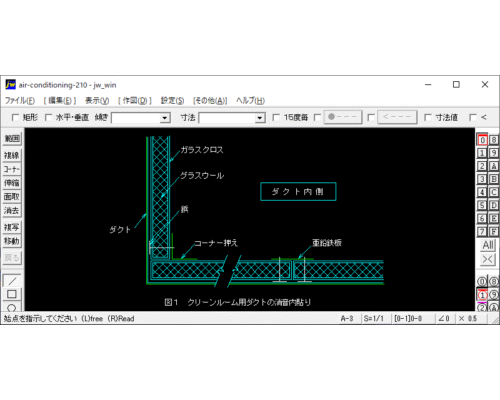Click the ダクト内側 boxed label in drawing

[298, 192]
